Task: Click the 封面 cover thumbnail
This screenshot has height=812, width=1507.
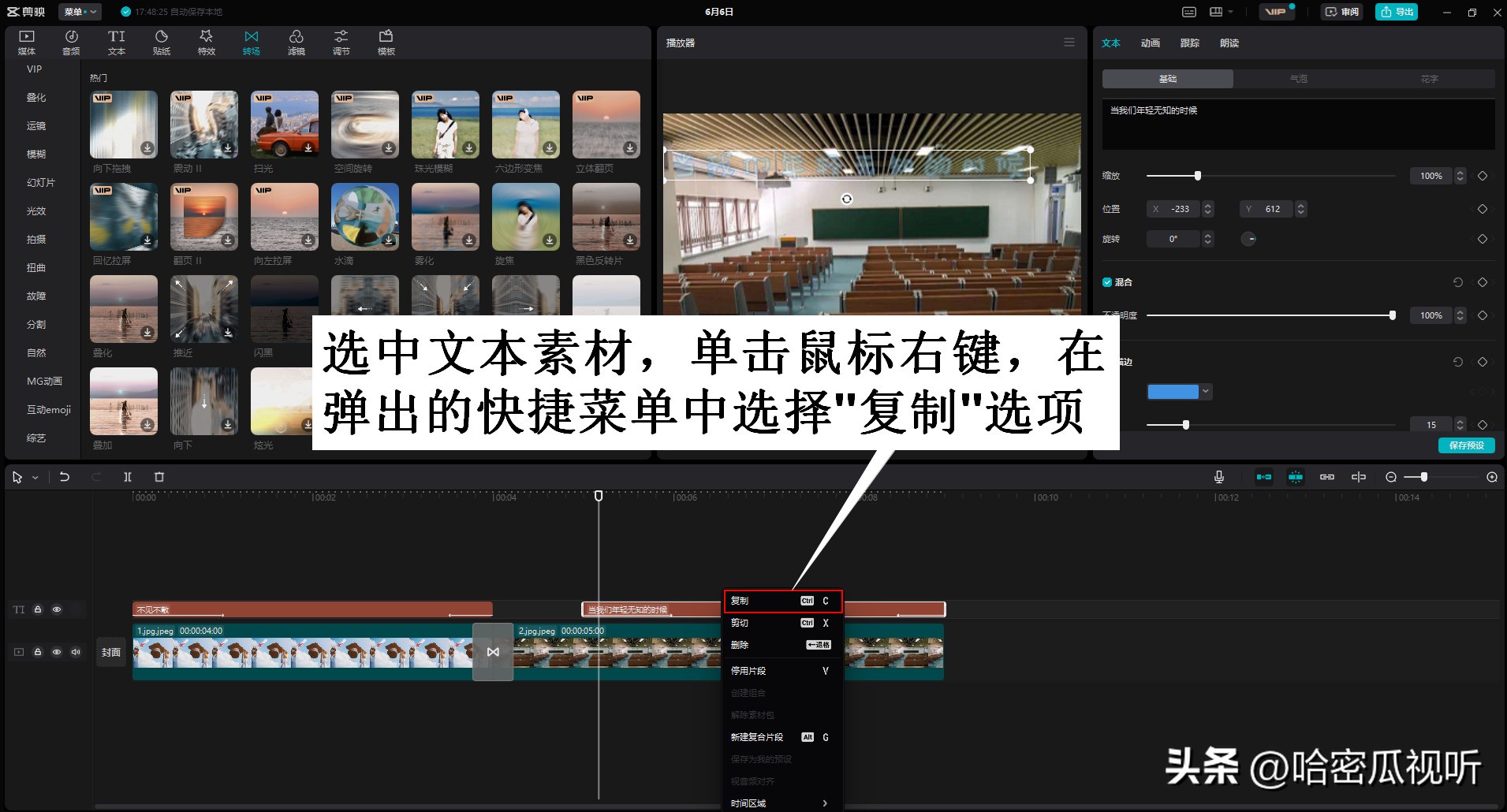Action: [x=110, y=651]
